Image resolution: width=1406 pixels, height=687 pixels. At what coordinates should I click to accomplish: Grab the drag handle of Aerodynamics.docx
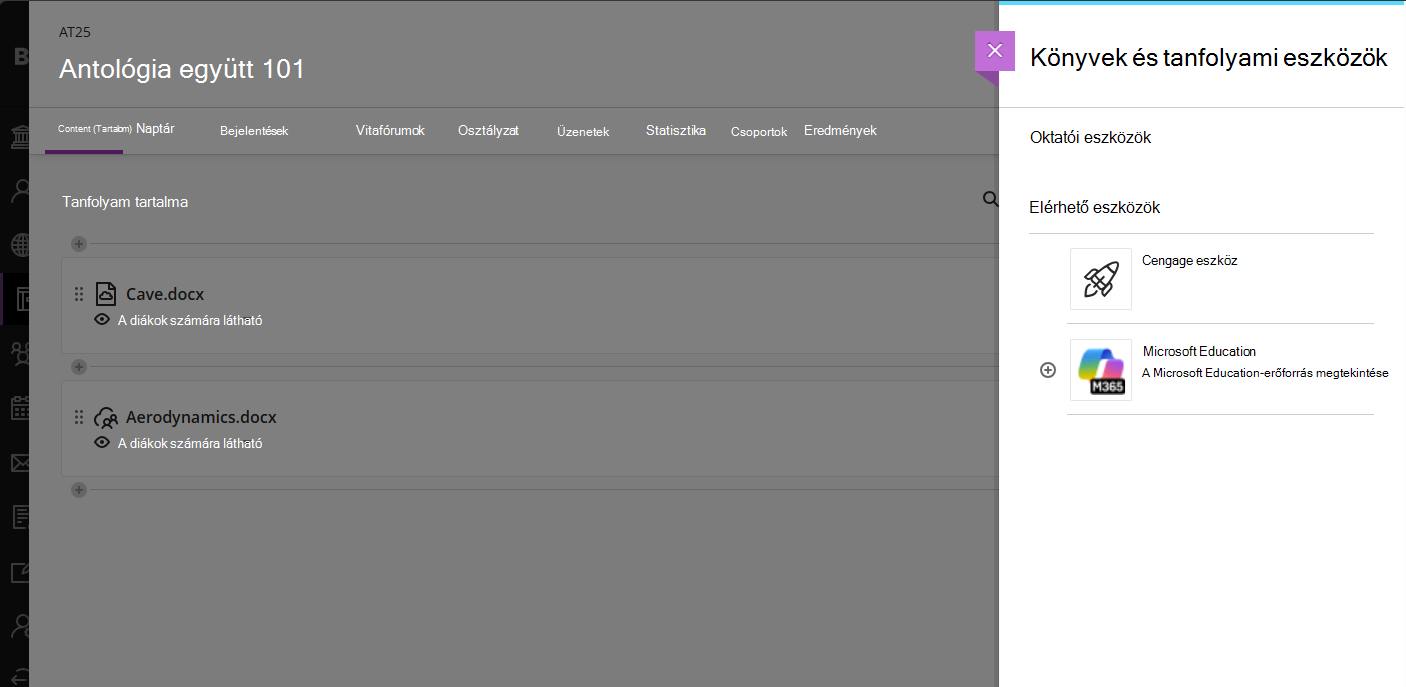(79, 417)
